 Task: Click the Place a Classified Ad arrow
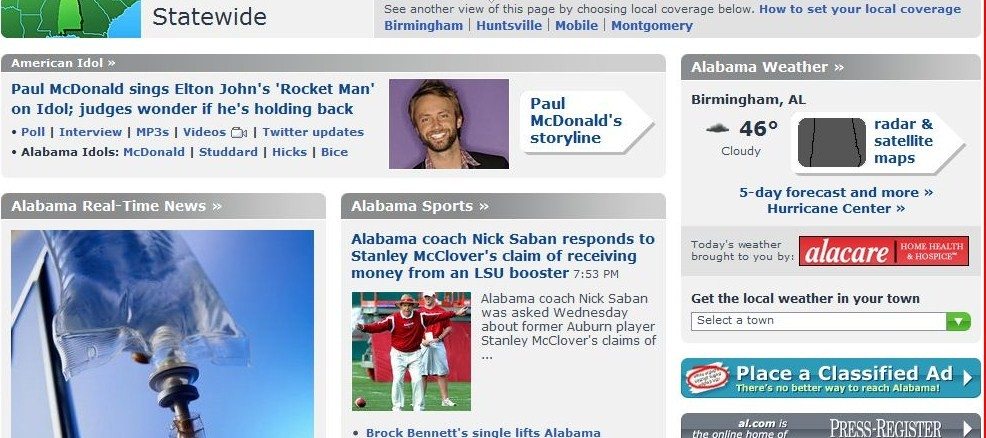coord(968,378)
